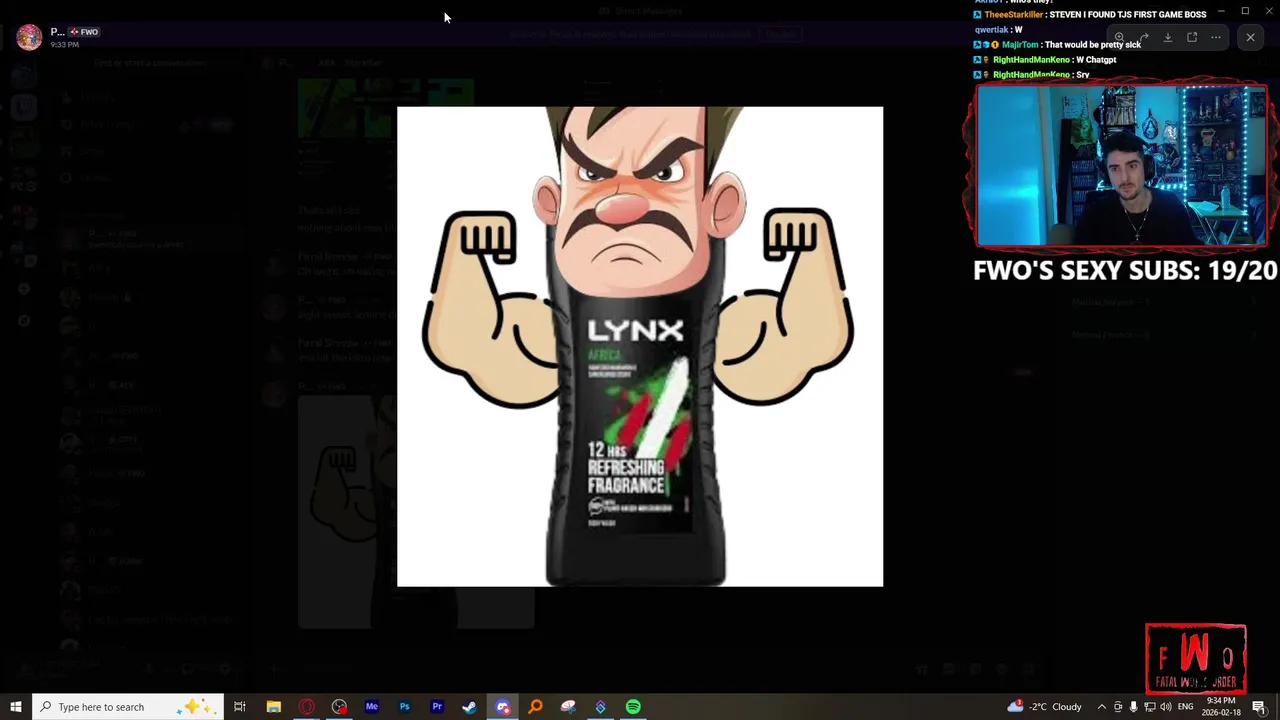
Task: Click the enlarged LYNX shower gel image
Action: (x=640, y=346)
